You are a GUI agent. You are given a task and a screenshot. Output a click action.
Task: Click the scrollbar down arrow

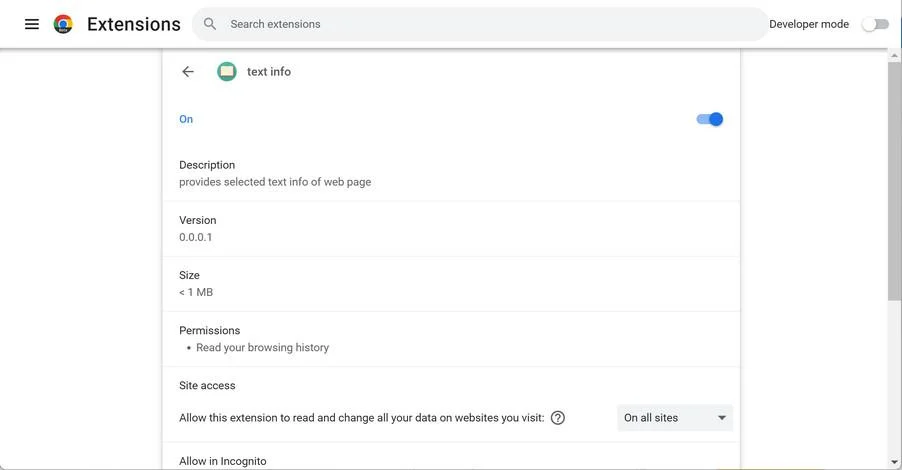pyautogui.click(x=895, y=462)
